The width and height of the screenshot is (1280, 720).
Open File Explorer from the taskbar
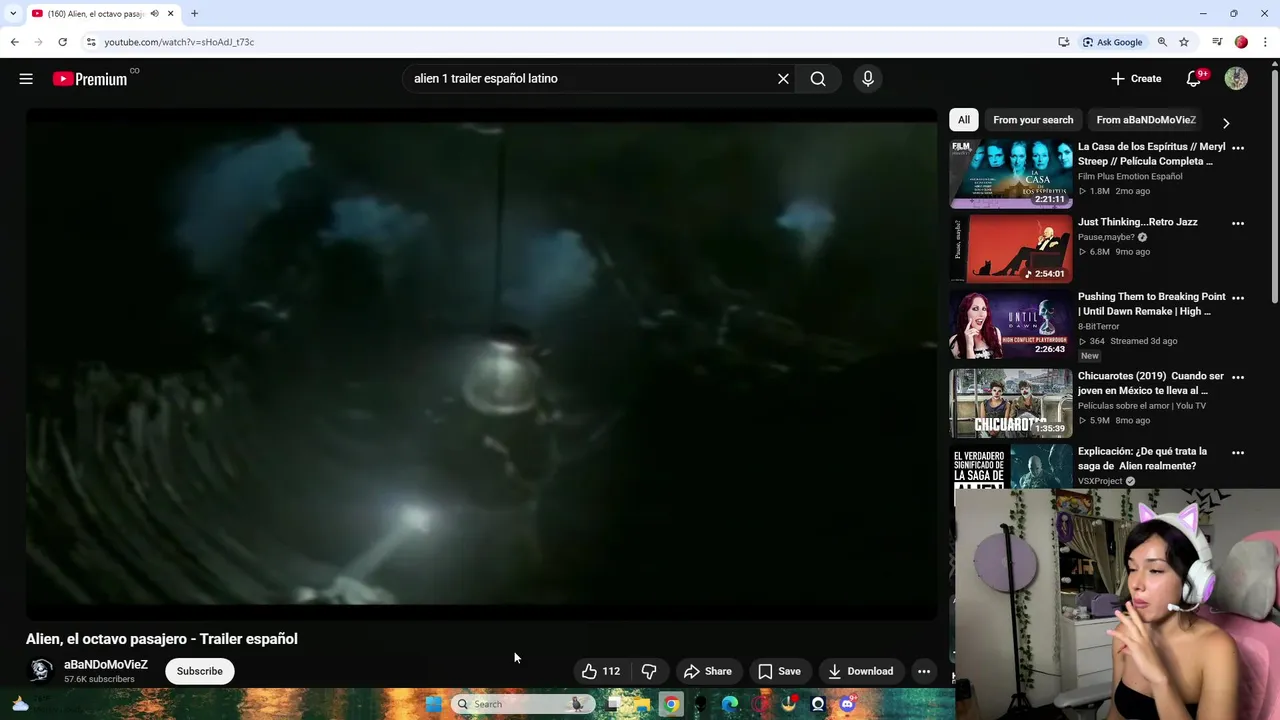coord(642,704)
